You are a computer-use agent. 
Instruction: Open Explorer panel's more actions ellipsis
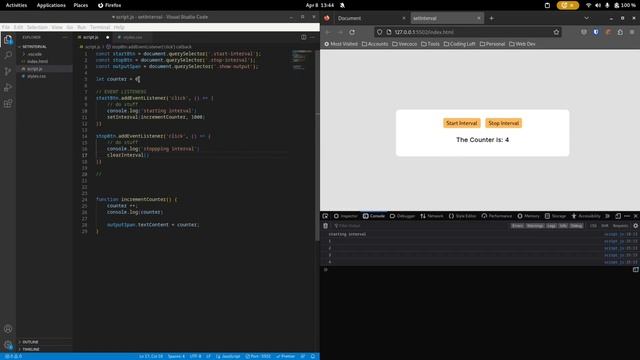click(x=65, y=37)
